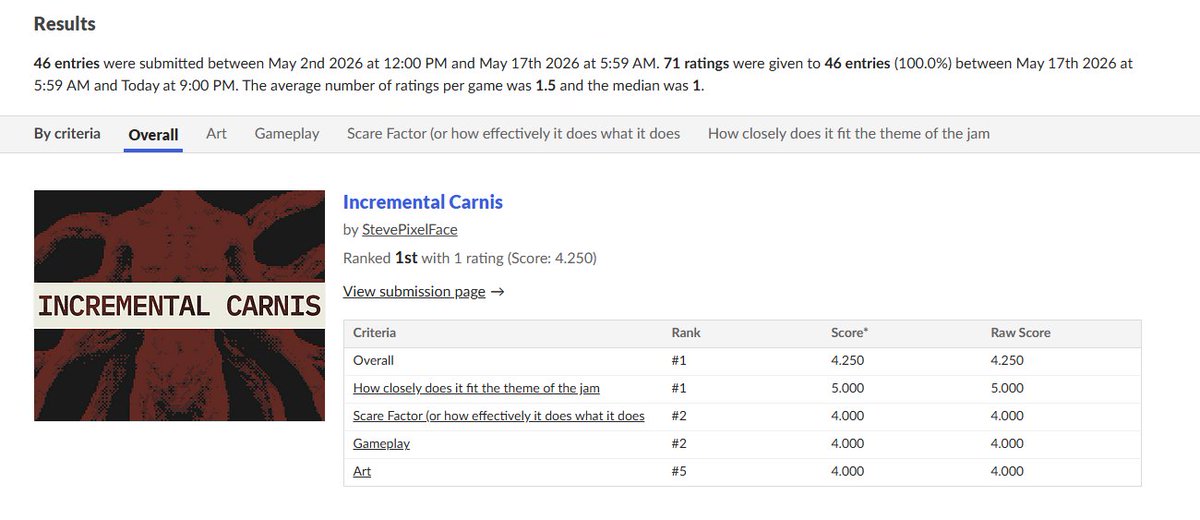Click the #1 rank in Overall row

click(x=680, y=360)
